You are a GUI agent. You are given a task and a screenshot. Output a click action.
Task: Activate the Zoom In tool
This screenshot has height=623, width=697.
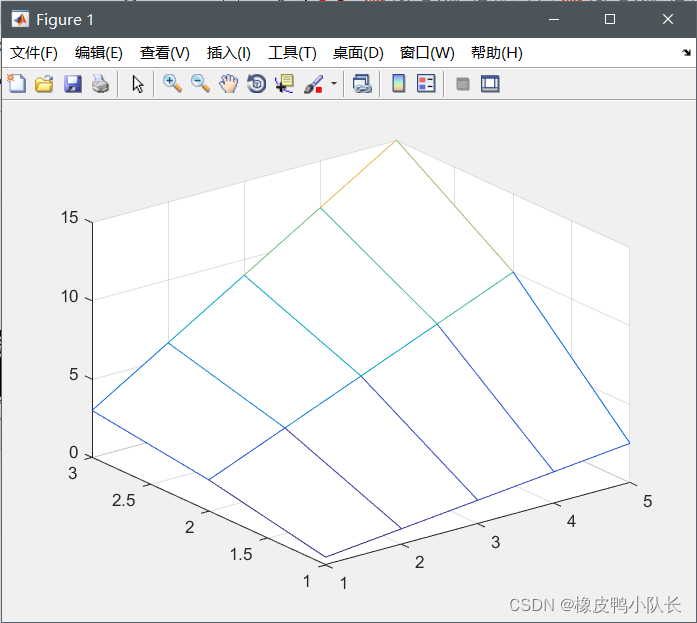tap(172, 84)
